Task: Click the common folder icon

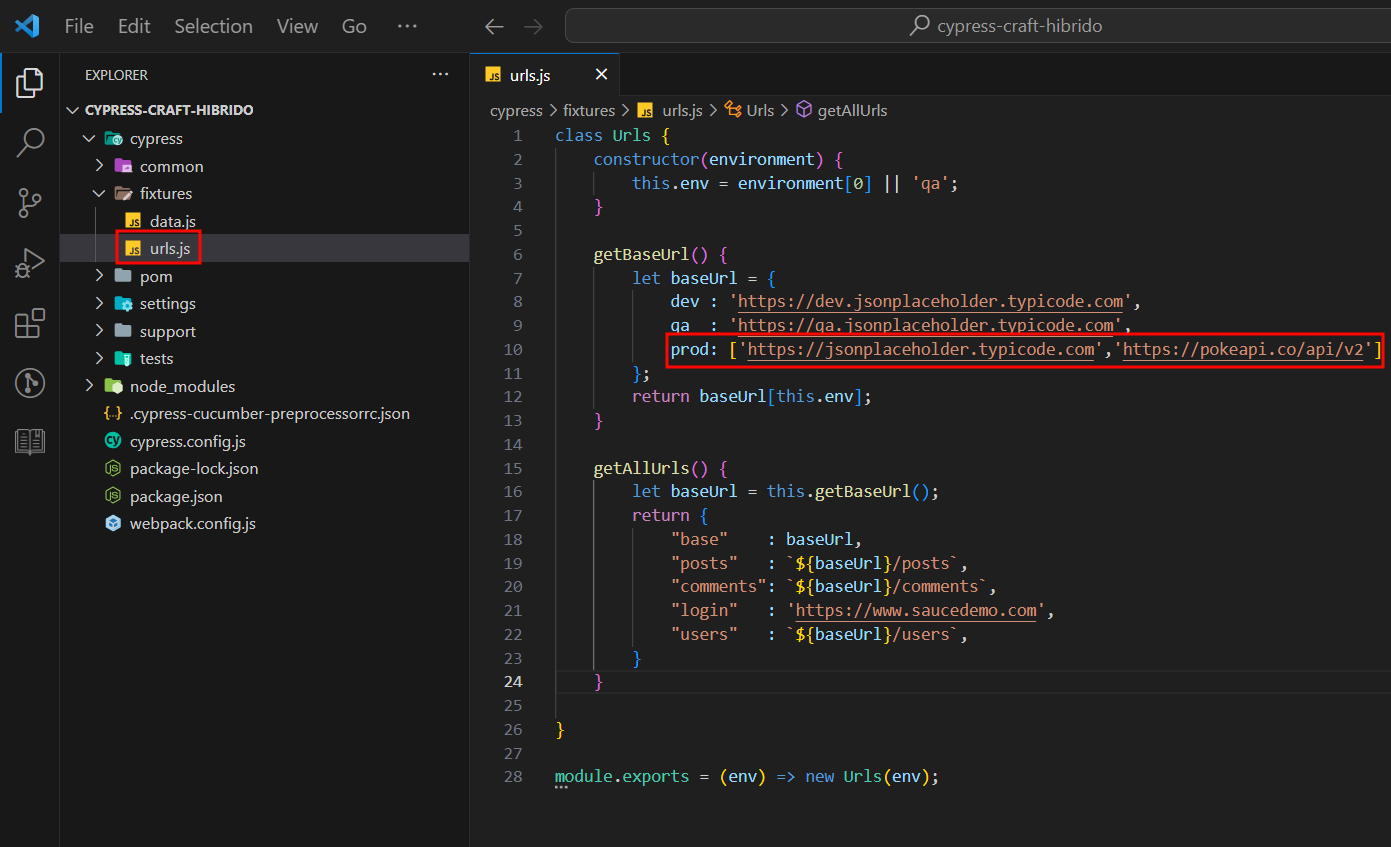Action: 123,166
